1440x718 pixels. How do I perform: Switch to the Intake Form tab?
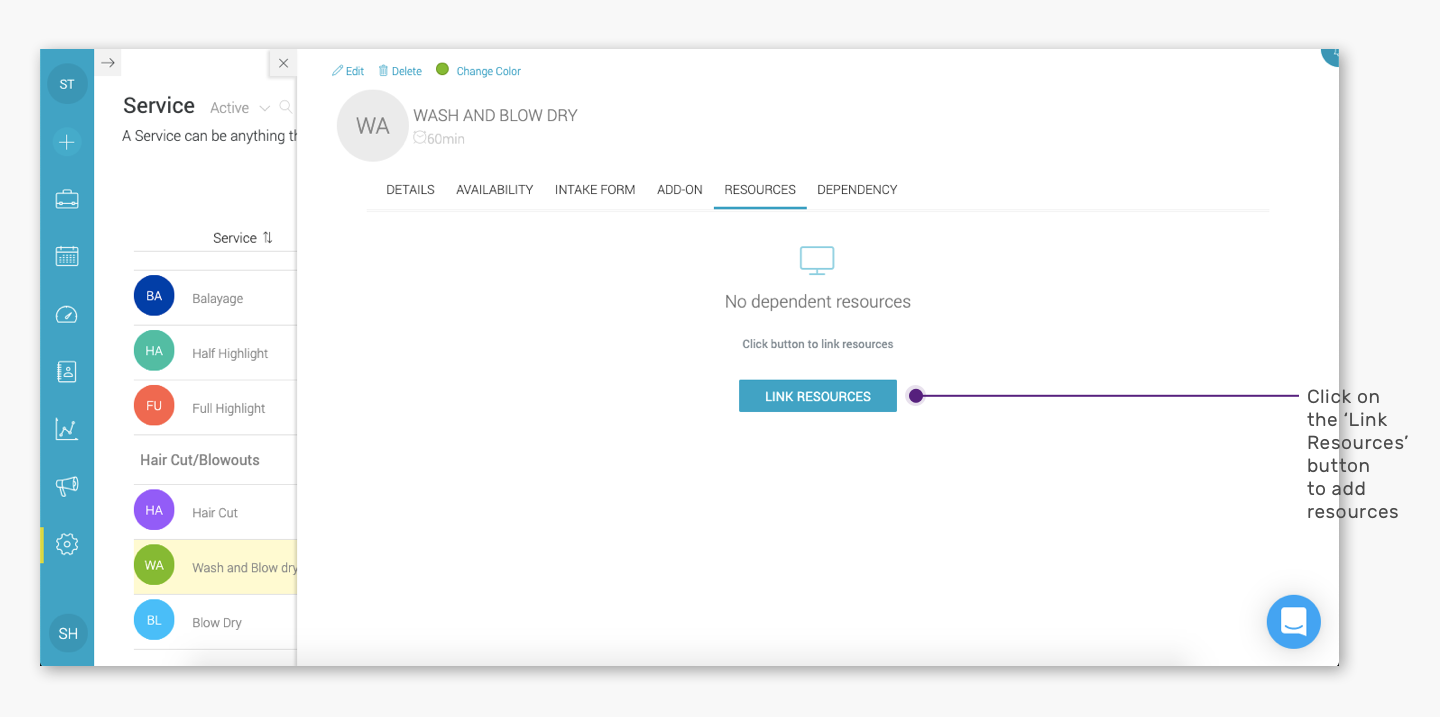(x=595, y=190)
